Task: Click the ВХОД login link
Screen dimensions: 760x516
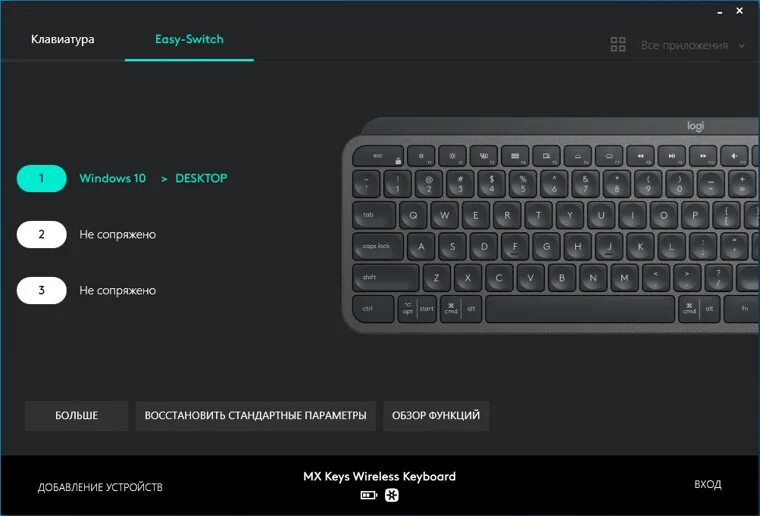Action: (x=708, y=484)
